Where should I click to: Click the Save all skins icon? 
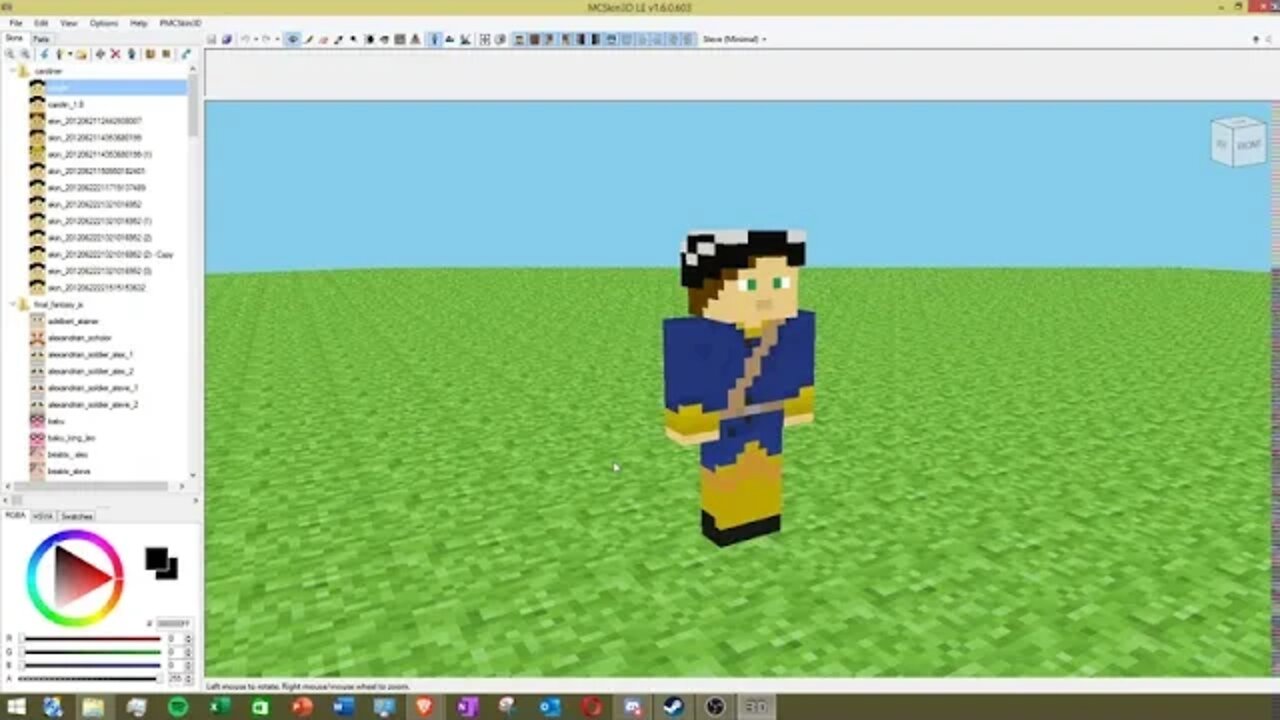pyautogui.click(x=227, y=39)
